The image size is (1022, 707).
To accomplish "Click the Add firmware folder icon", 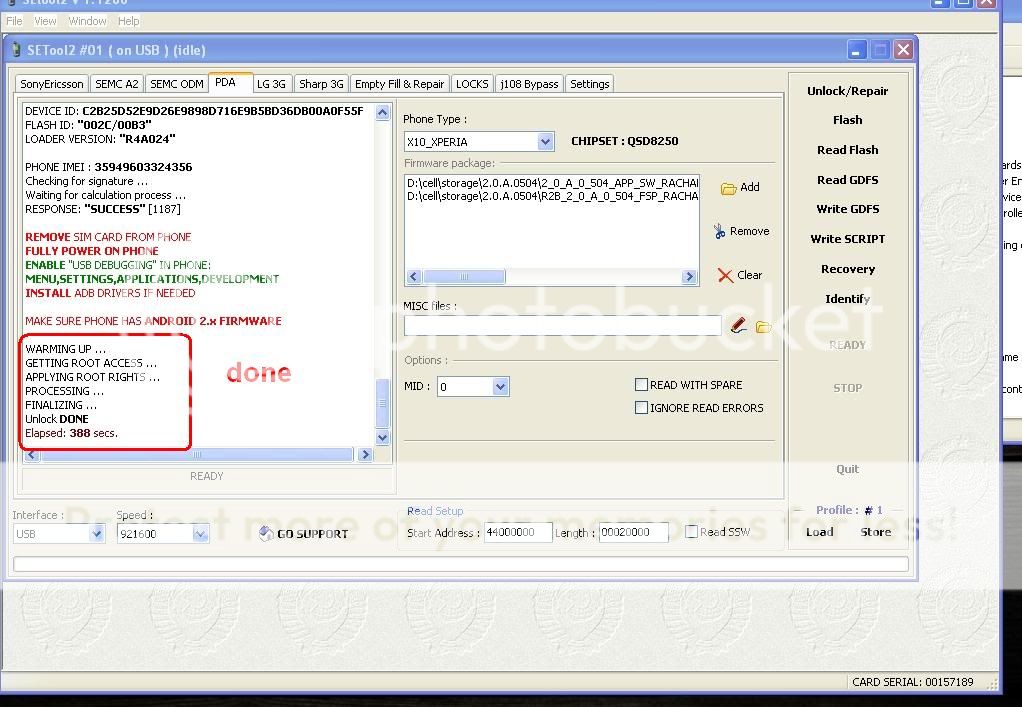I will click(728, 188).
